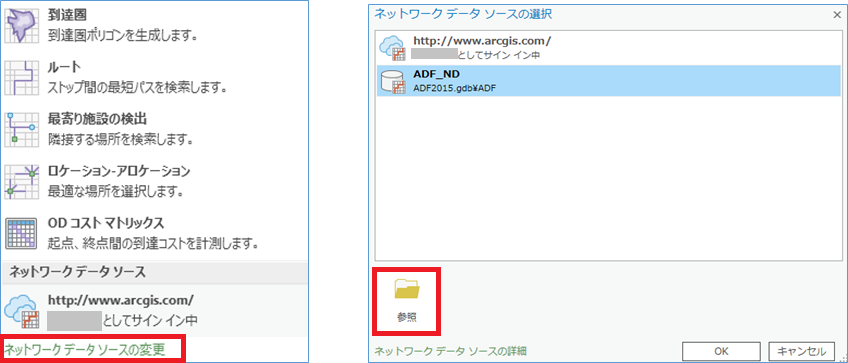Screen dimensions: 848x363
Task: Open ネットワーク データ ソースの詳細 link
Action: (450, 351)
